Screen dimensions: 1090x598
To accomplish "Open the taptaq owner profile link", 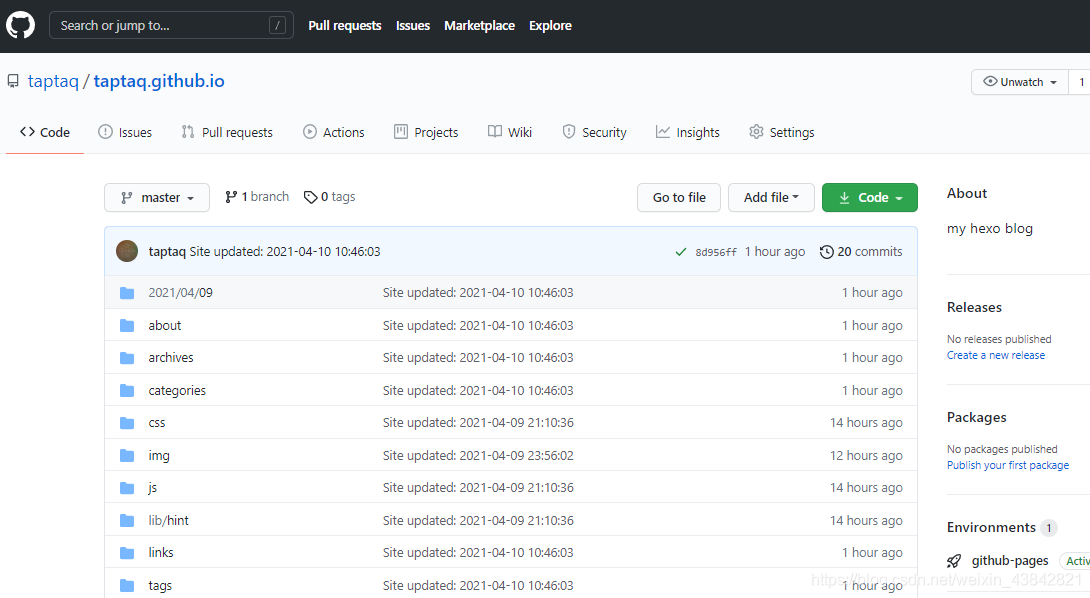I will [x=53, y=81].
